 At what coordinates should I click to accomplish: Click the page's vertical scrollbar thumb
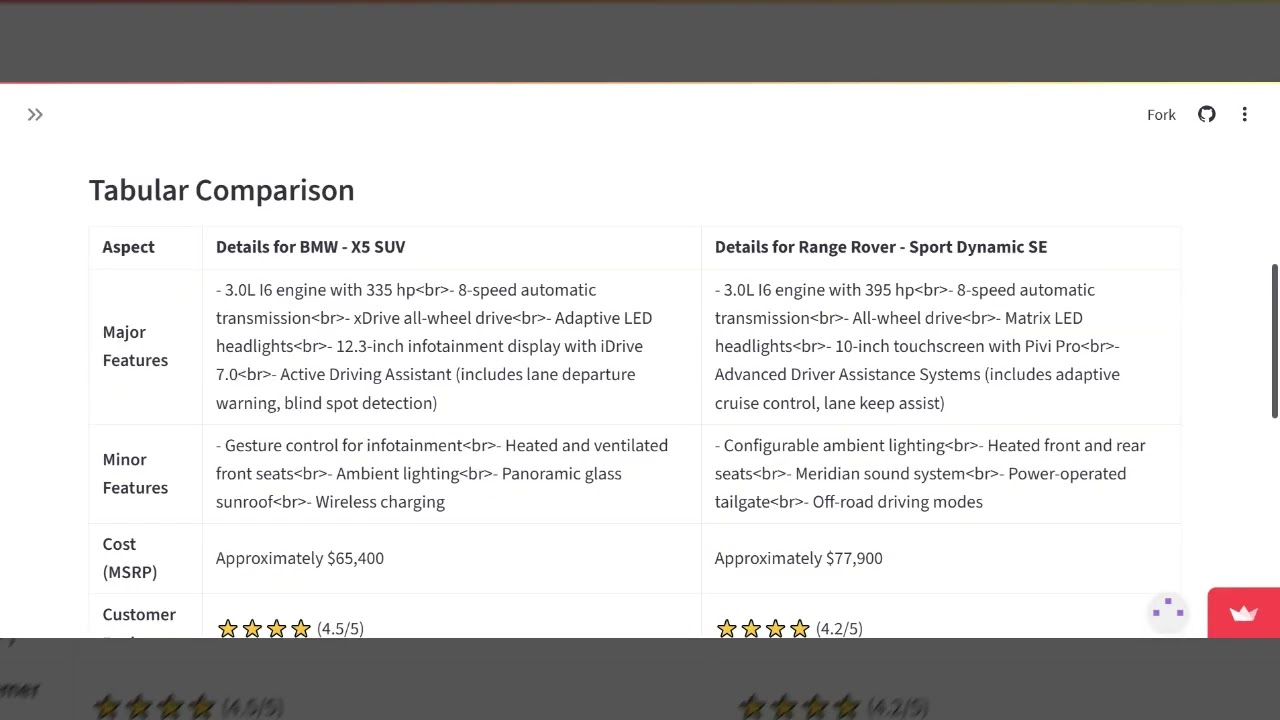point(1275,341)
